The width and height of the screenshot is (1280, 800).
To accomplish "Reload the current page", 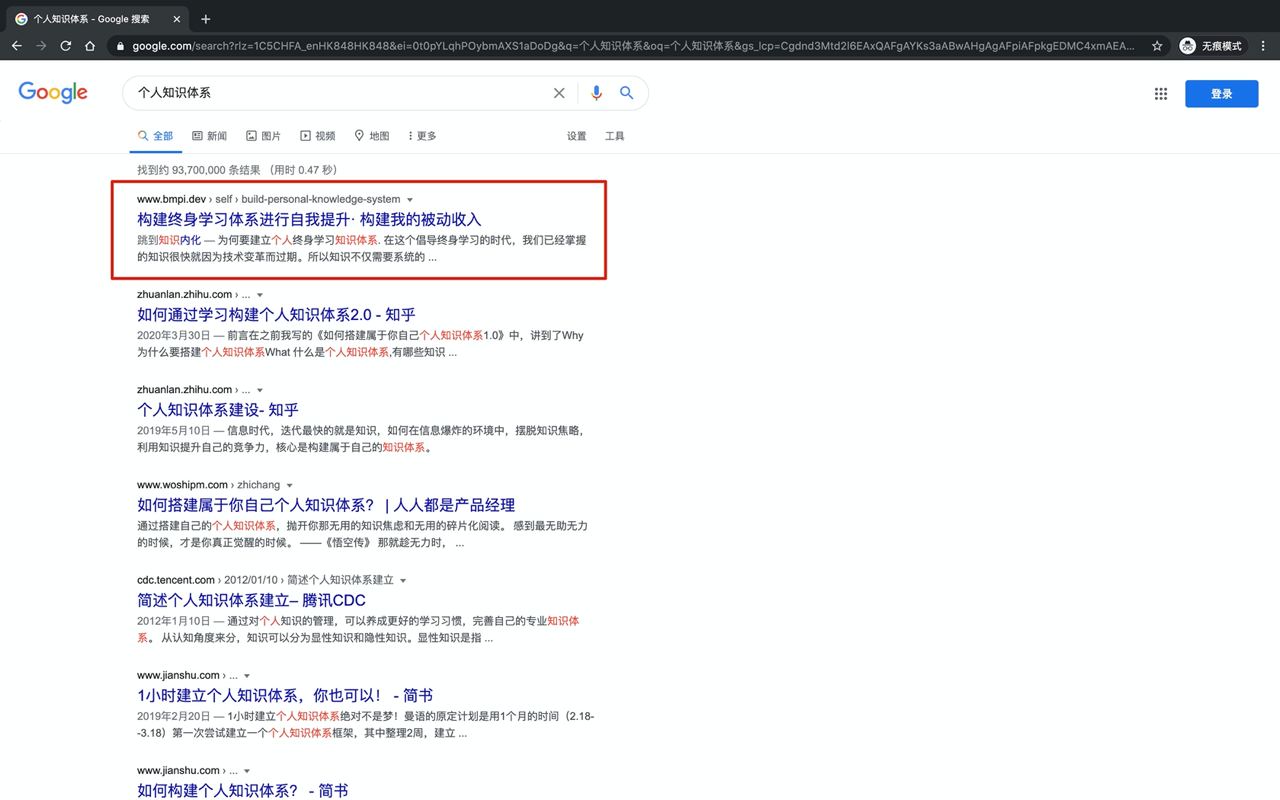I will coord(66,46).
